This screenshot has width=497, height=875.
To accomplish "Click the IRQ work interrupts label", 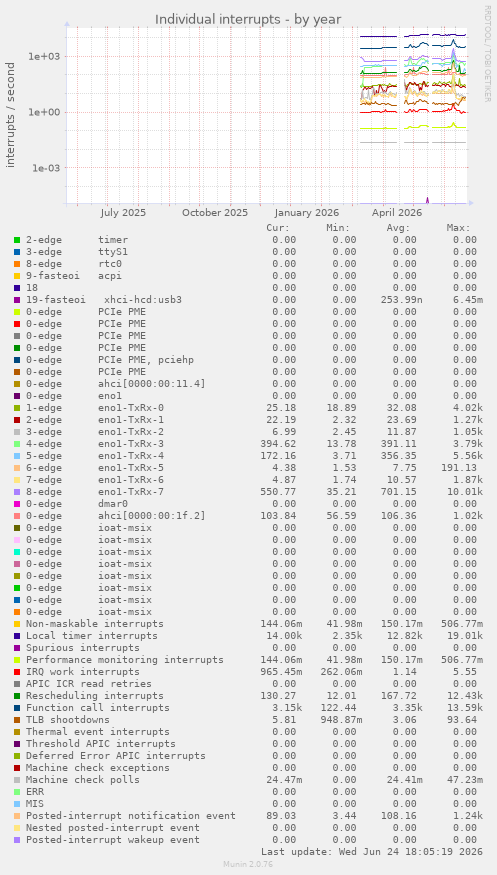I will tap(83, 672).
